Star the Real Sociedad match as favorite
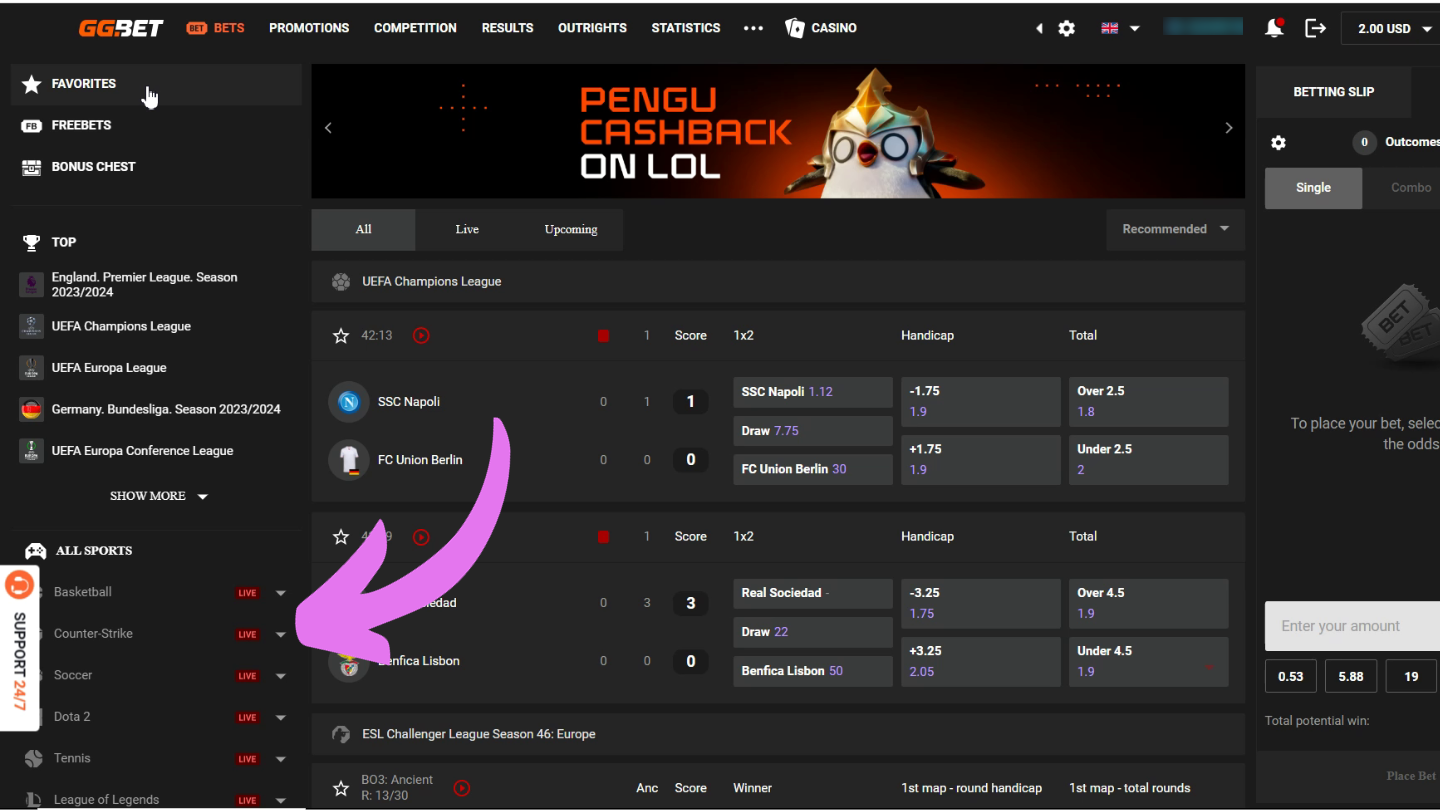The height and width of the screenshot is (810, 1440). coord(341,537)
